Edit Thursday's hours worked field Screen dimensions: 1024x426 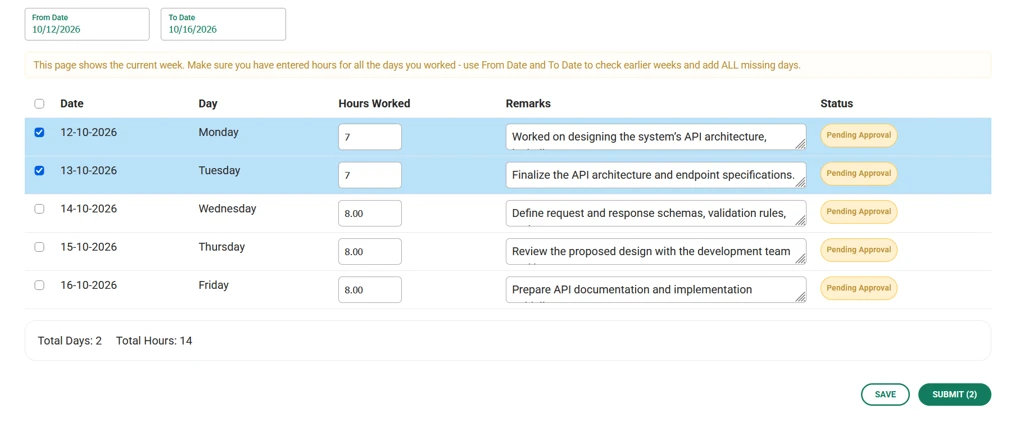[370, 252]
